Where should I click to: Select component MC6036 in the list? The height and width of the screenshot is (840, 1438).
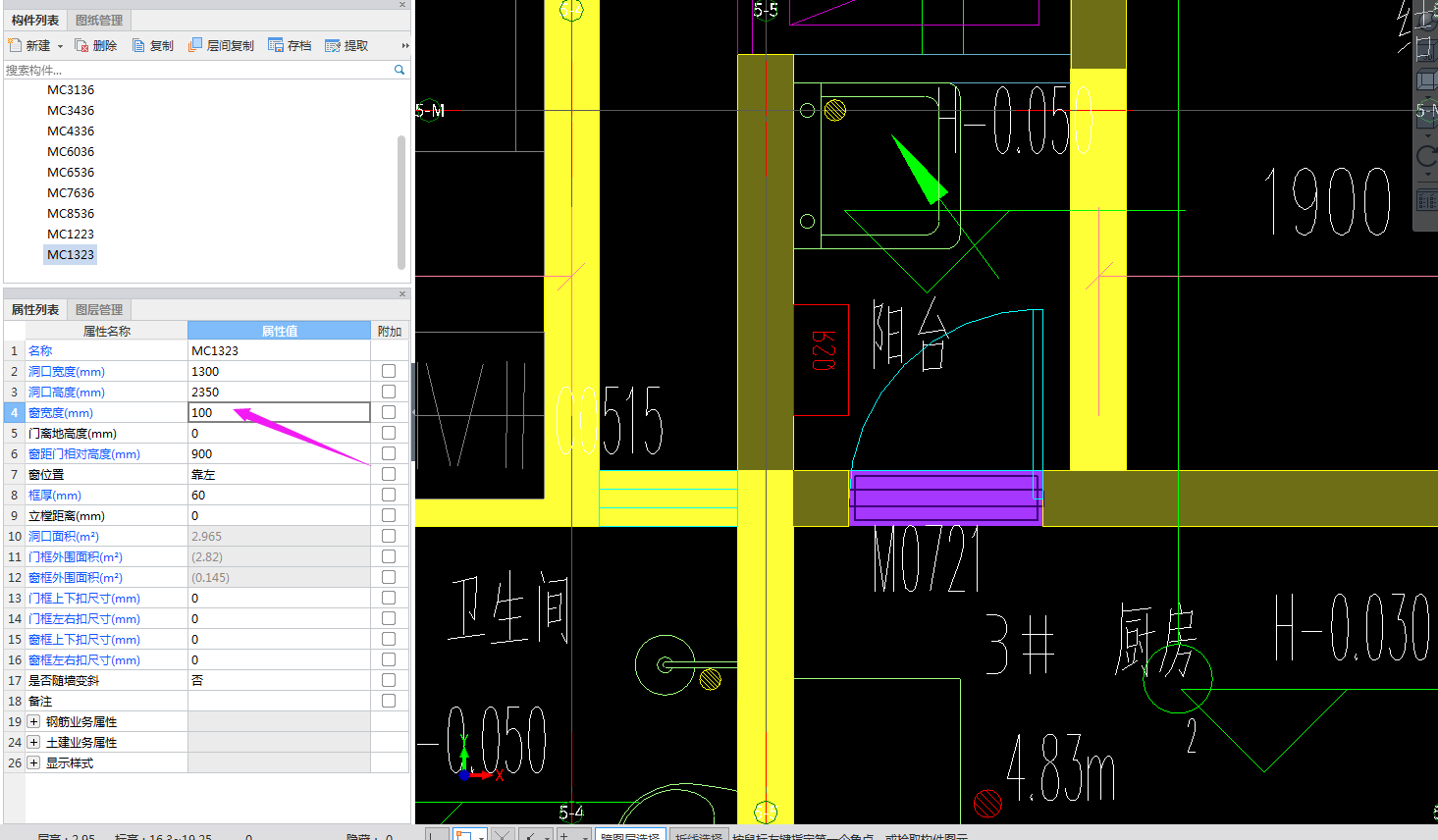(71, 151)
